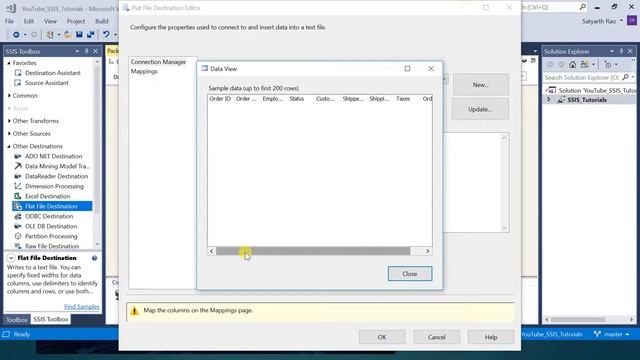
Task: Open the Edit menu
Action: pos(29,21)
